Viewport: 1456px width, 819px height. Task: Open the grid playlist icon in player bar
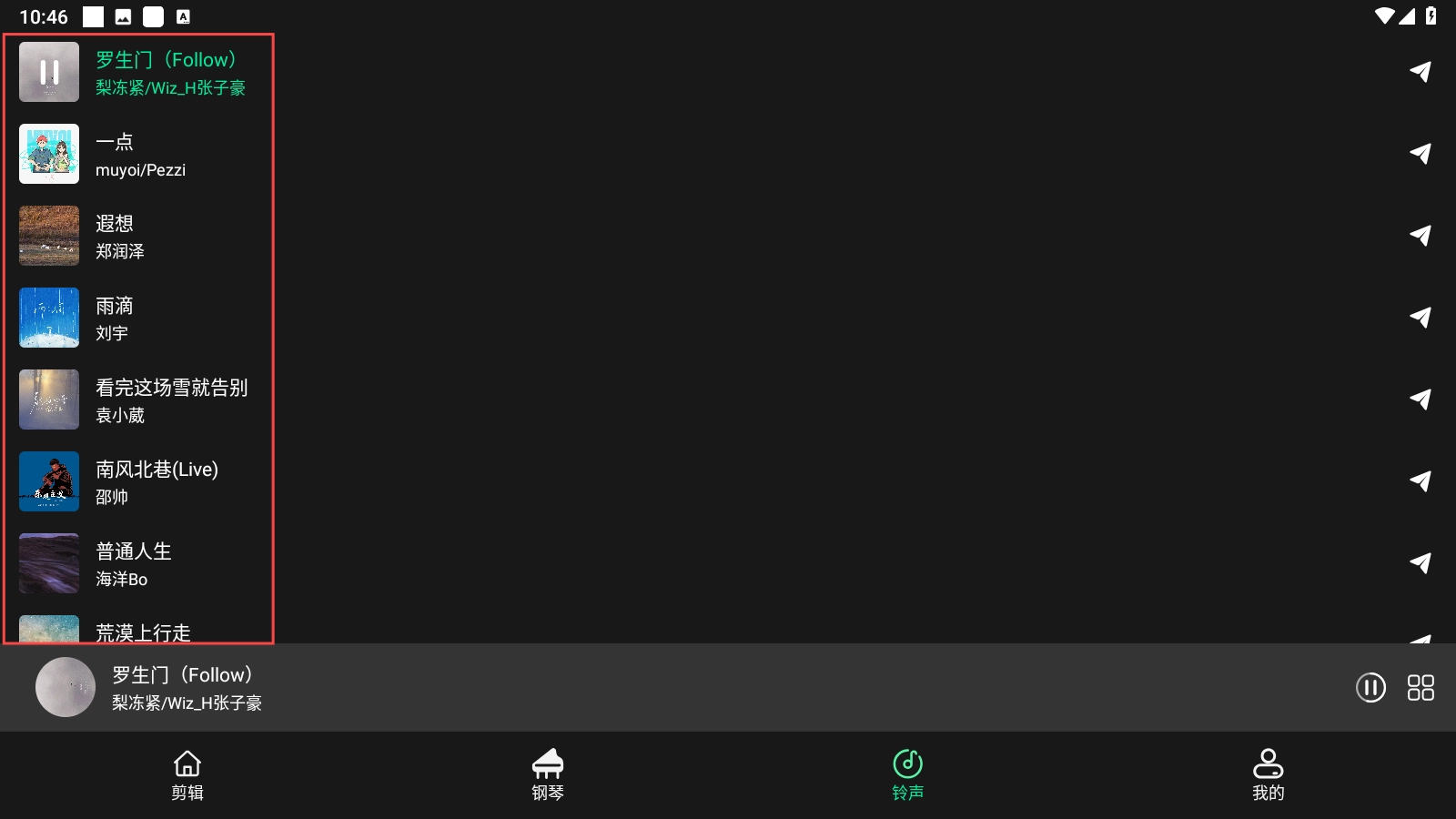(1421, 687)
